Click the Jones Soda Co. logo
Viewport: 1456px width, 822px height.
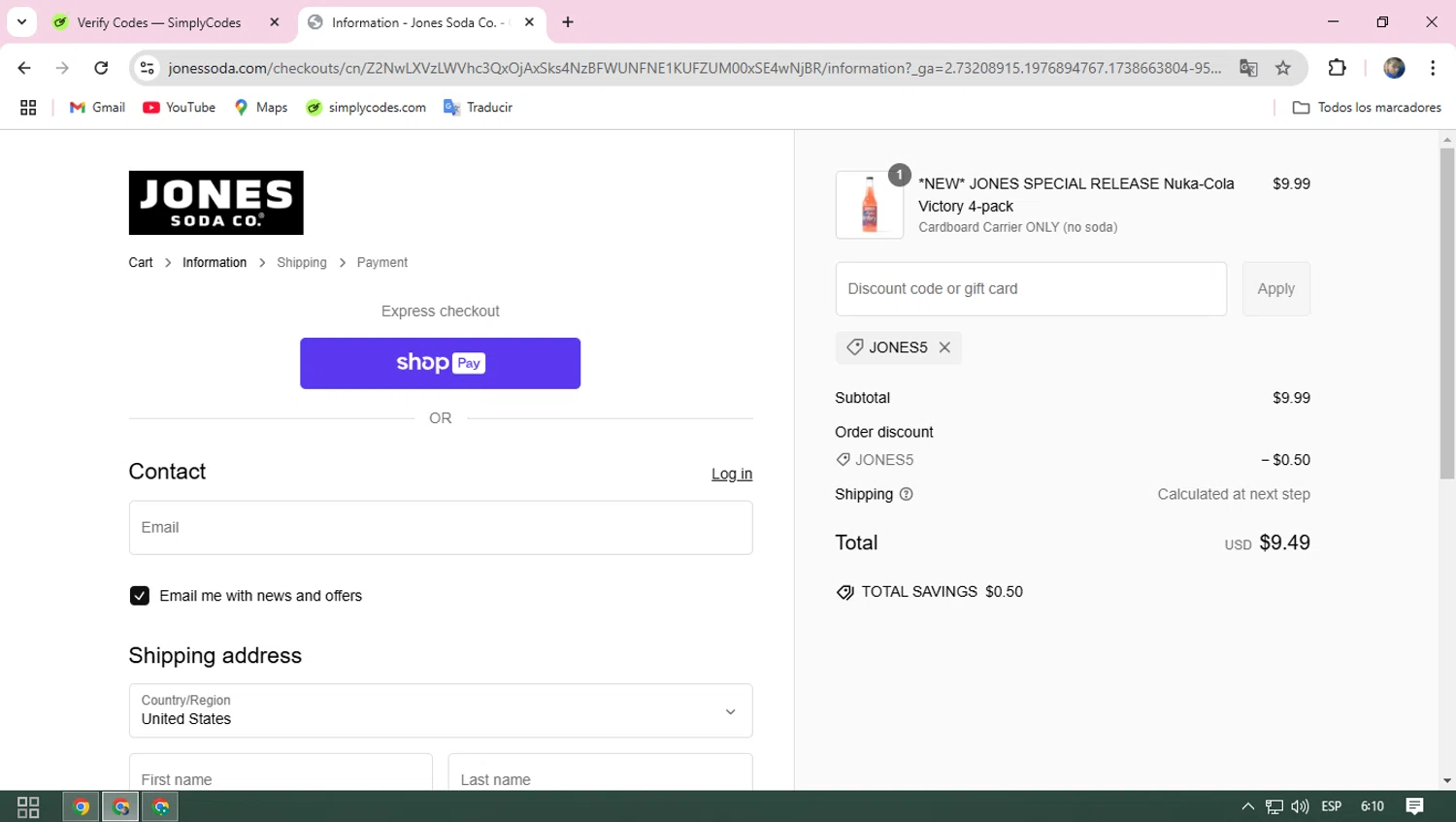click(x=215, y=203)
